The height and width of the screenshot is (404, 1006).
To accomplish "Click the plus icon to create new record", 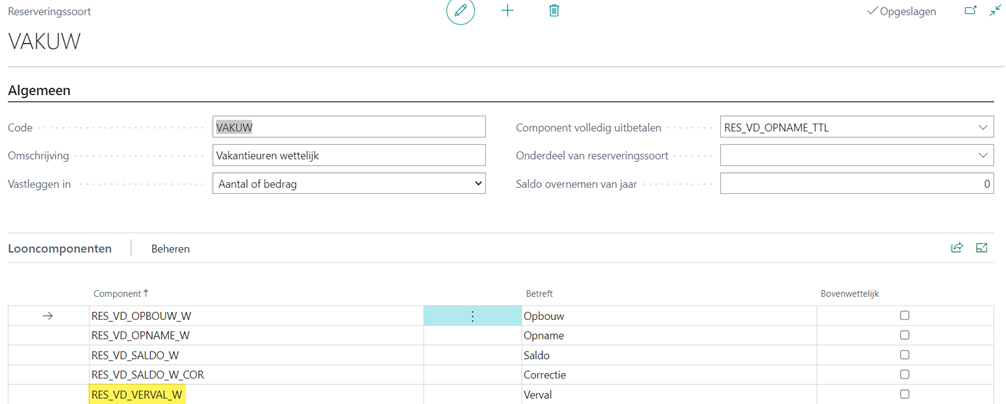I will (x=507, y=11).
